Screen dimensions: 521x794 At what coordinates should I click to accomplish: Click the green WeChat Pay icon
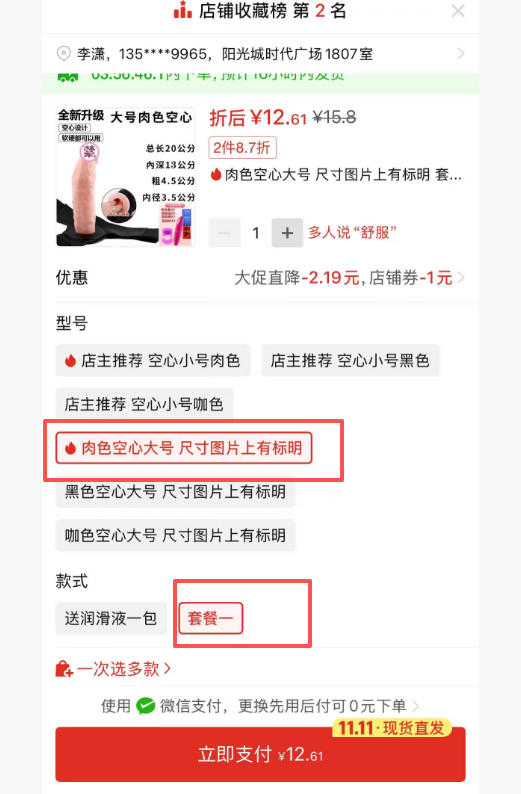(145, 705)
